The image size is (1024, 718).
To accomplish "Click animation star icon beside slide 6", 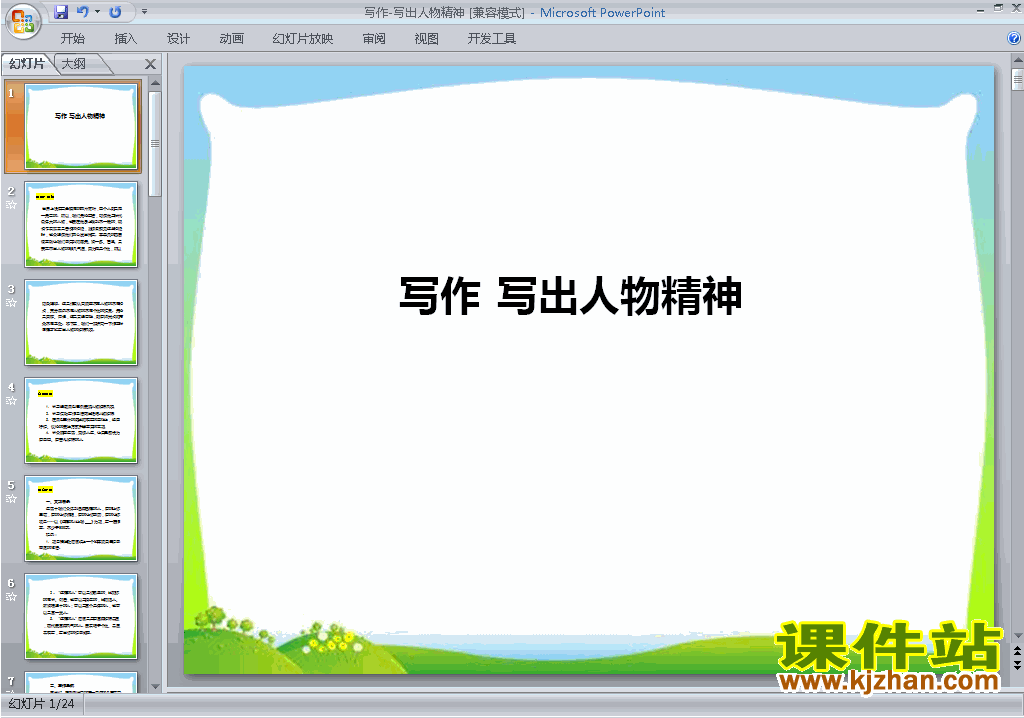I will pyautogui.click(x=11, y=596).
